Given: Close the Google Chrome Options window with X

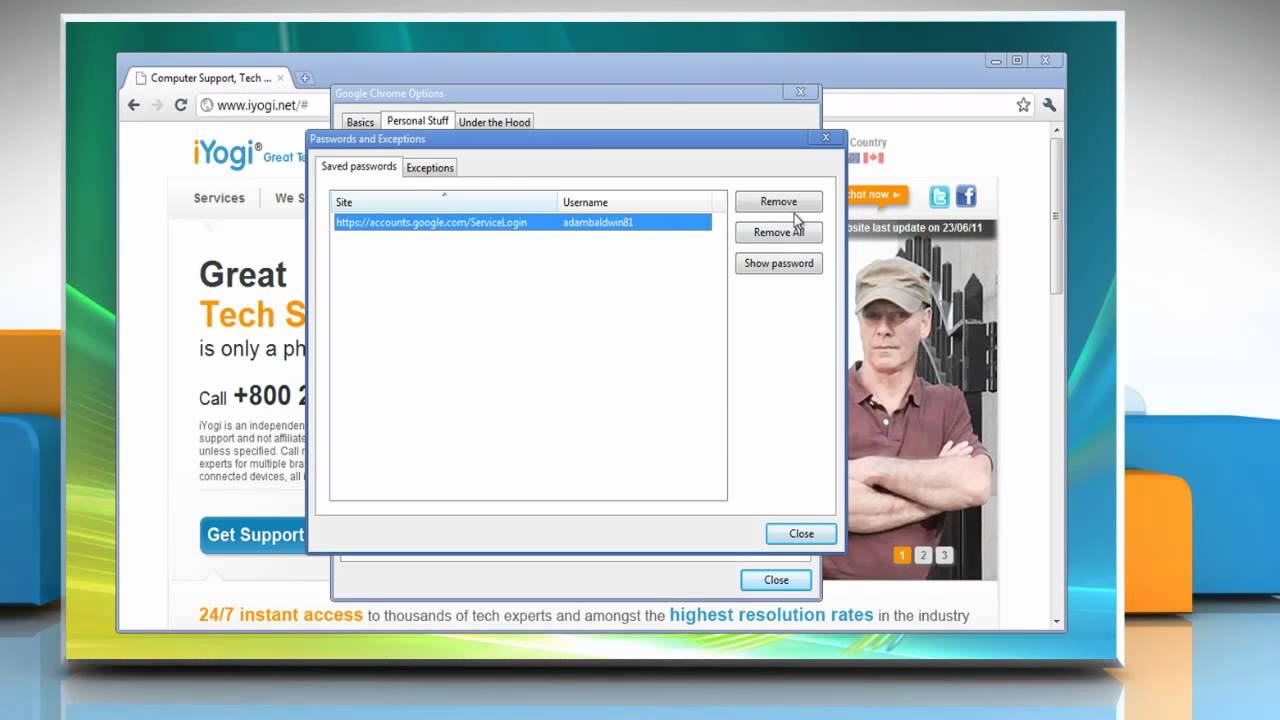Looking at the screenshot, I should point(800,92).
